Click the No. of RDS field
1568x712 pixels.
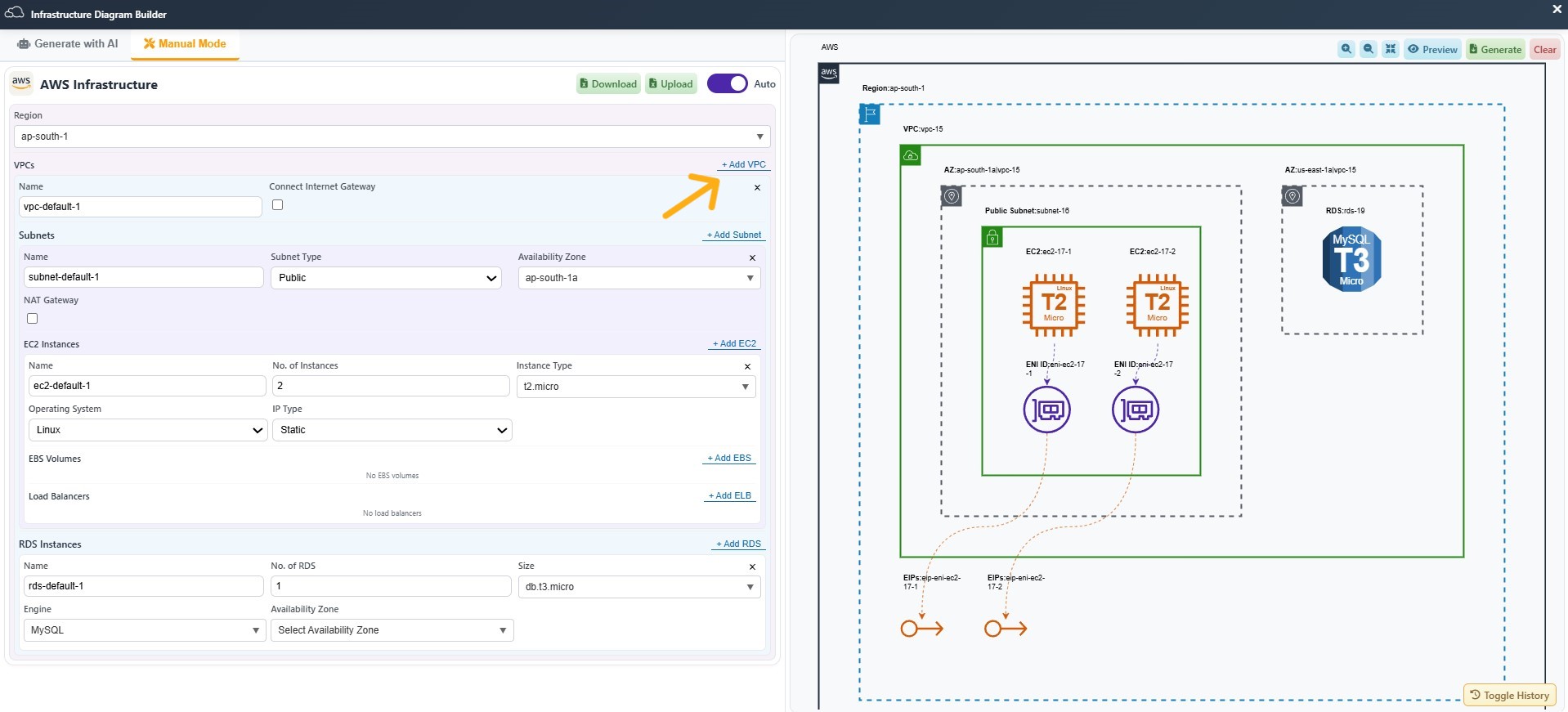[391, 586]
